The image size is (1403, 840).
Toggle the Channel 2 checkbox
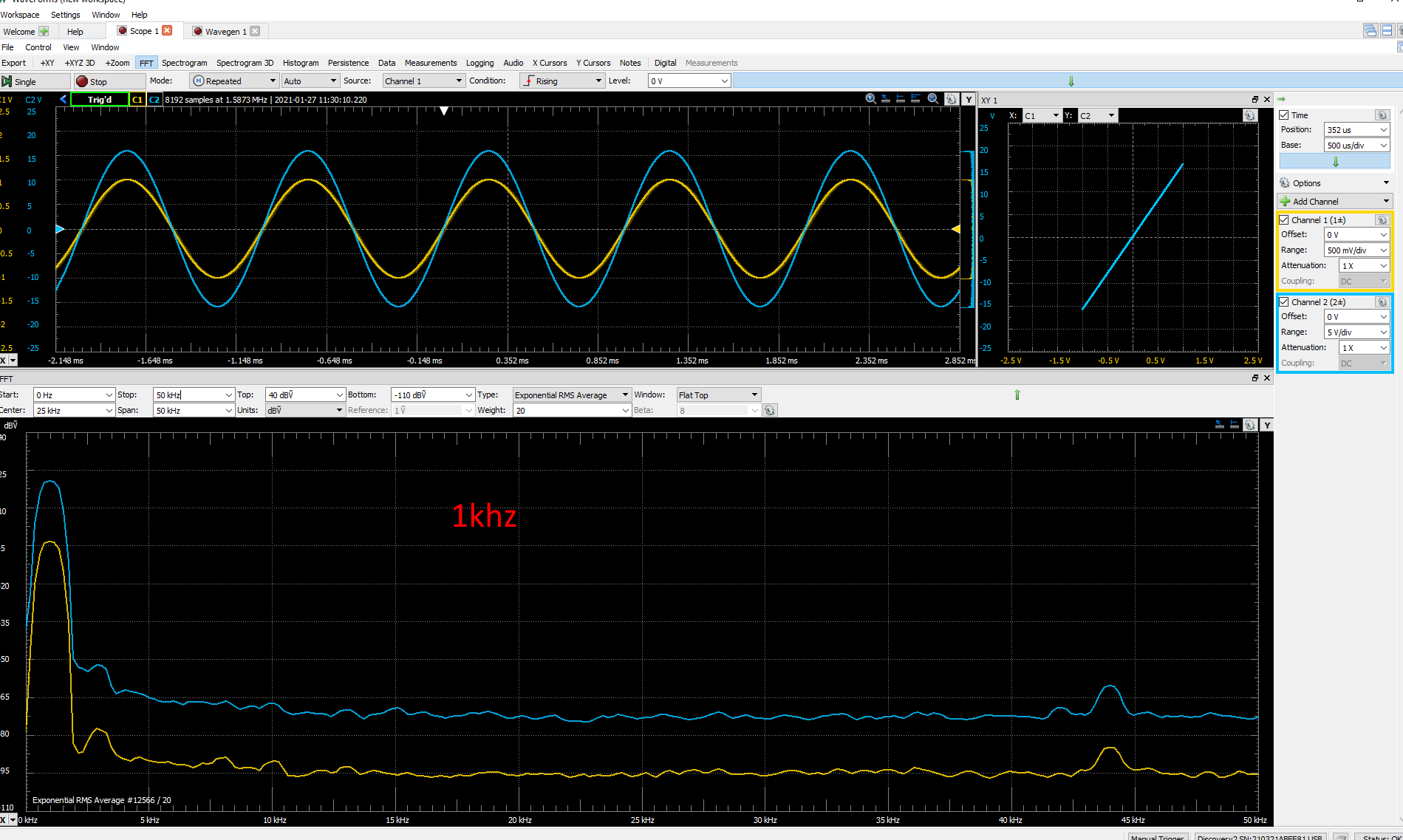point(1284,302)
